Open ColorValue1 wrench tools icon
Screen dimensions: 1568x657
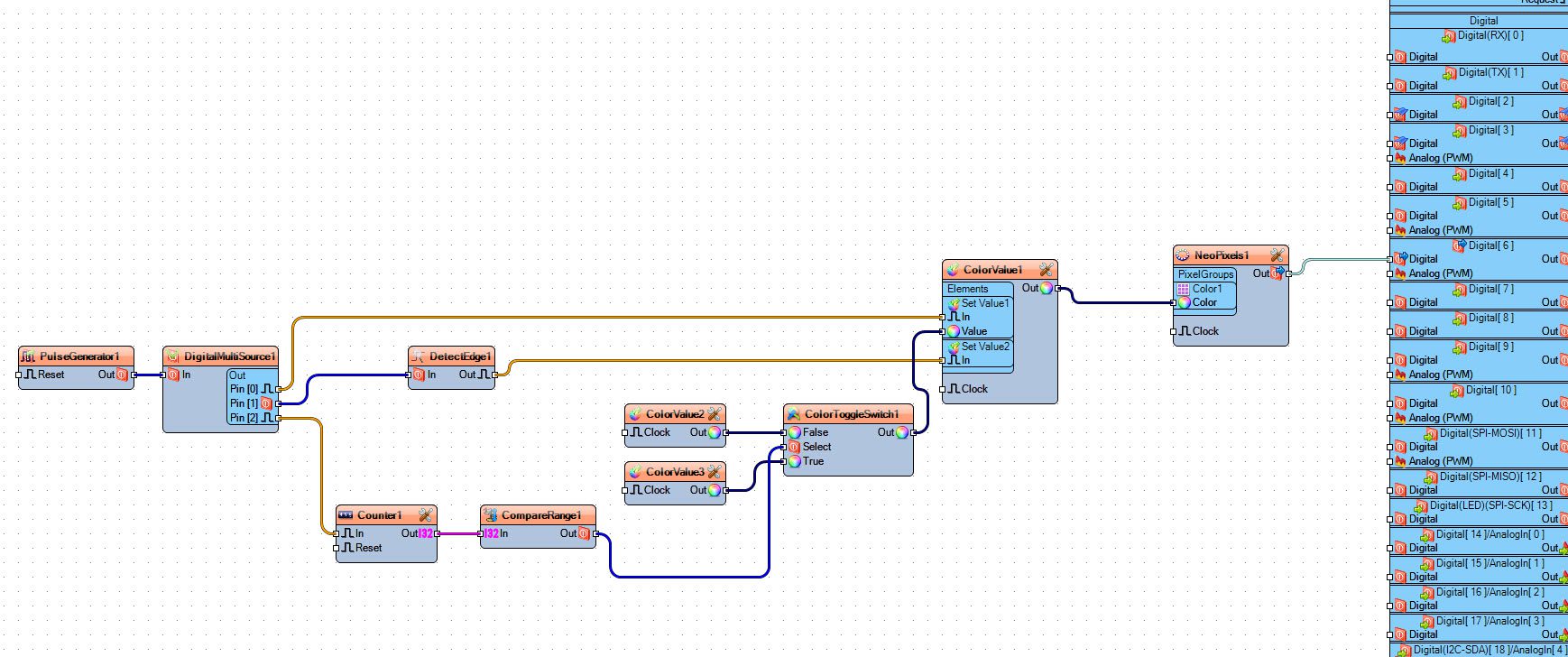click(x=1046, y=270)
